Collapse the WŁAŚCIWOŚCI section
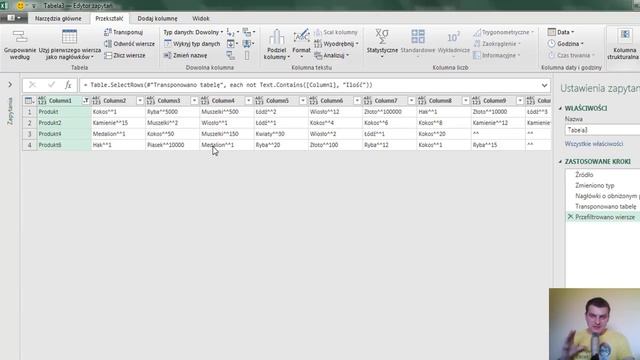This screenshot has height=360, width=640. coord(560,108)
